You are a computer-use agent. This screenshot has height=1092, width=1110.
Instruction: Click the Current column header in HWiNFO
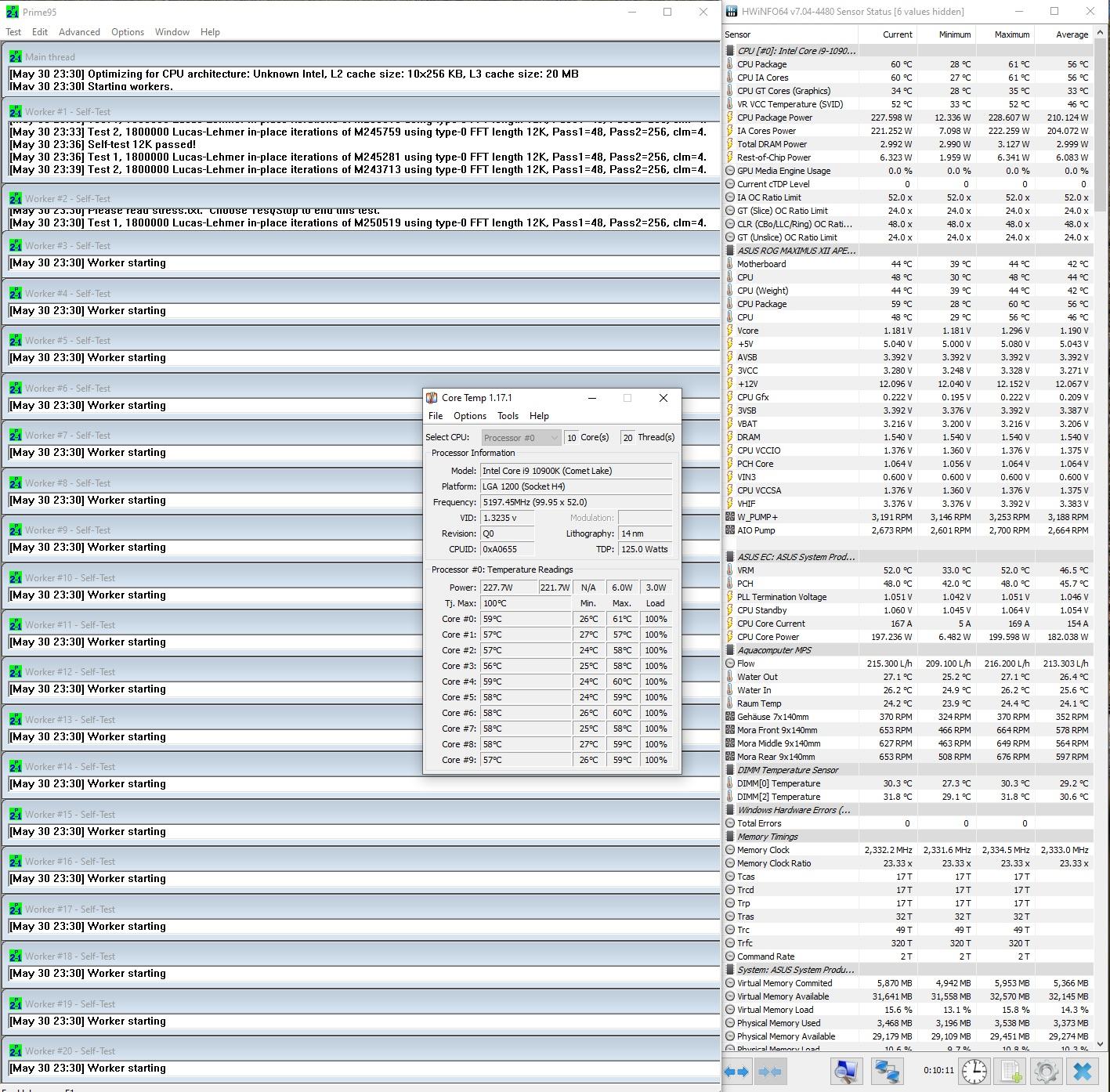pyautogui.click(x=888, y=34)
